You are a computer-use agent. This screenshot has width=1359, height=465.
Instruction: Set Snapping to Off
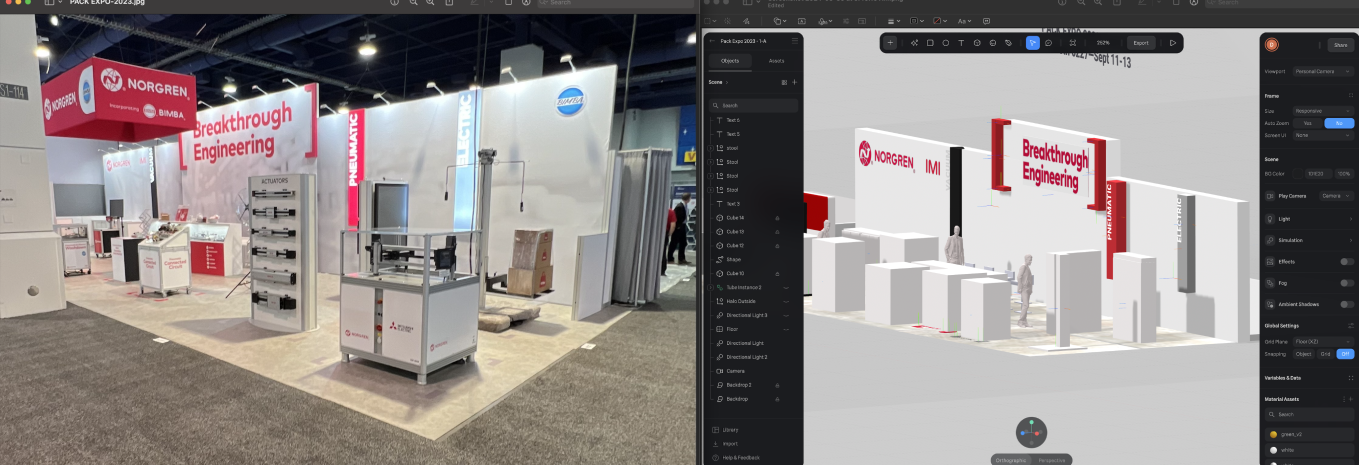tap(1345, 354)
